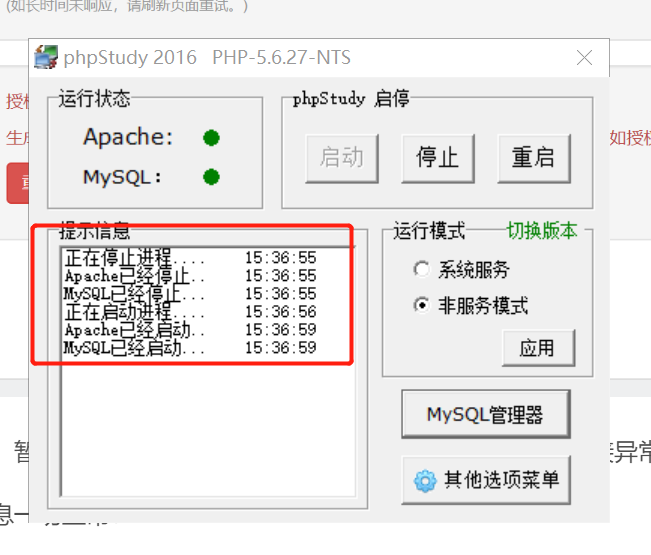The width and height of the screenshot is (651, 555).
Task: Click the 运行模式 group label
Action: click(429, 230)
